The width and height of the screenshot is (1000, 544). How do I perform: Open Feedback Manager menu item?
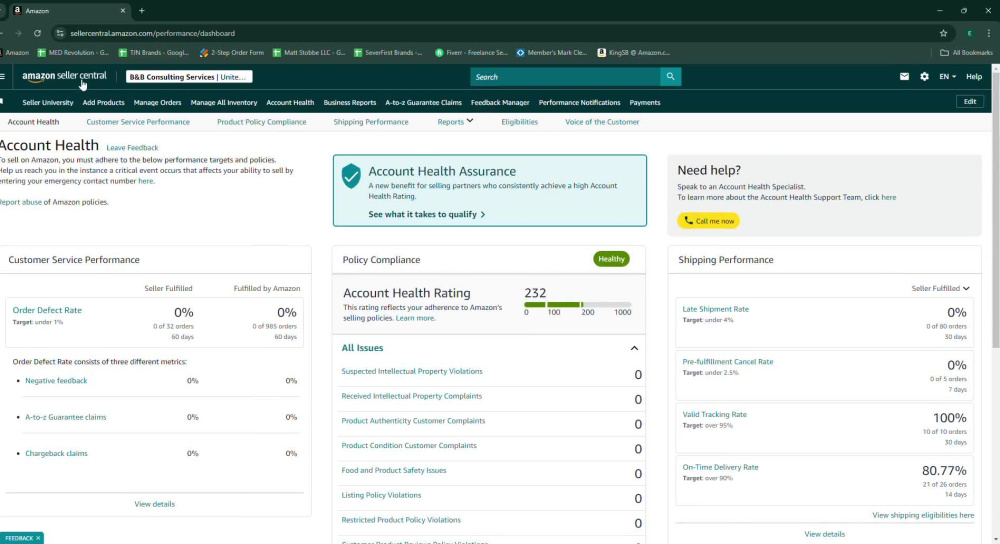[500, 102]
